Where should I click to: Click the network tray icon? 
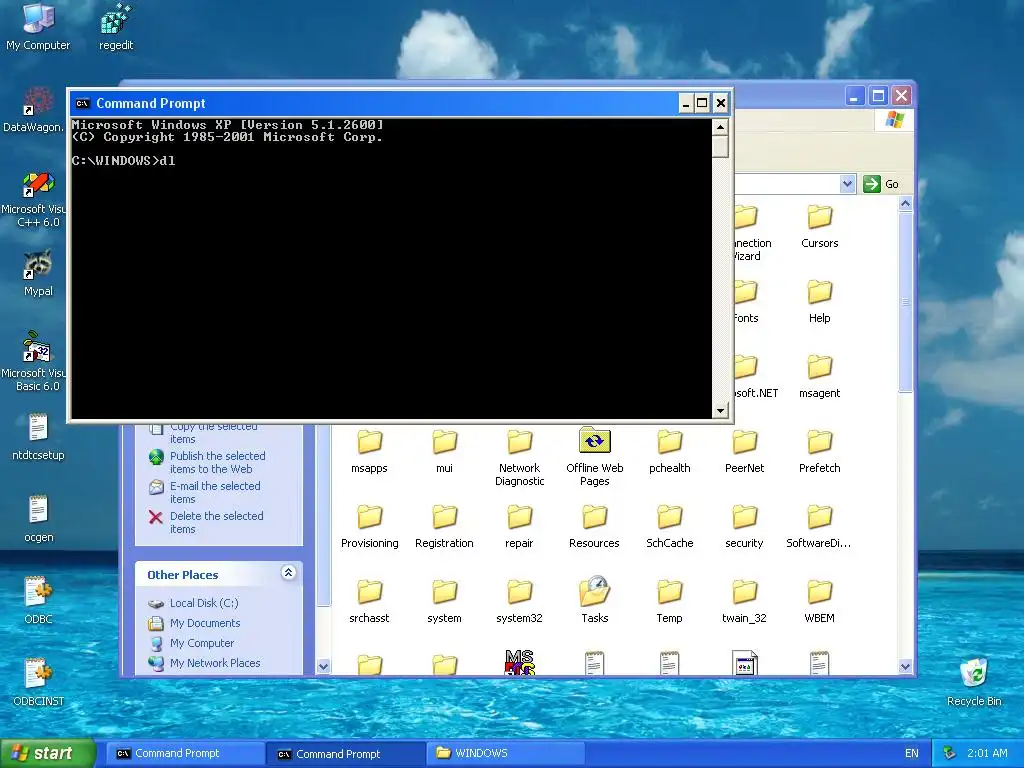click(x=950, y=753)
